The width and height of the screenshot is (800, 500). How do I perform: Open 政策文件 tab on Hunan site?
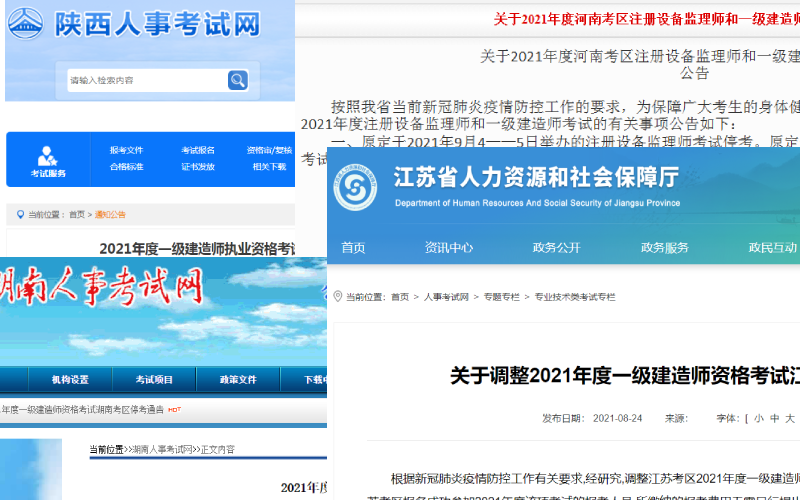click(239, 380)
